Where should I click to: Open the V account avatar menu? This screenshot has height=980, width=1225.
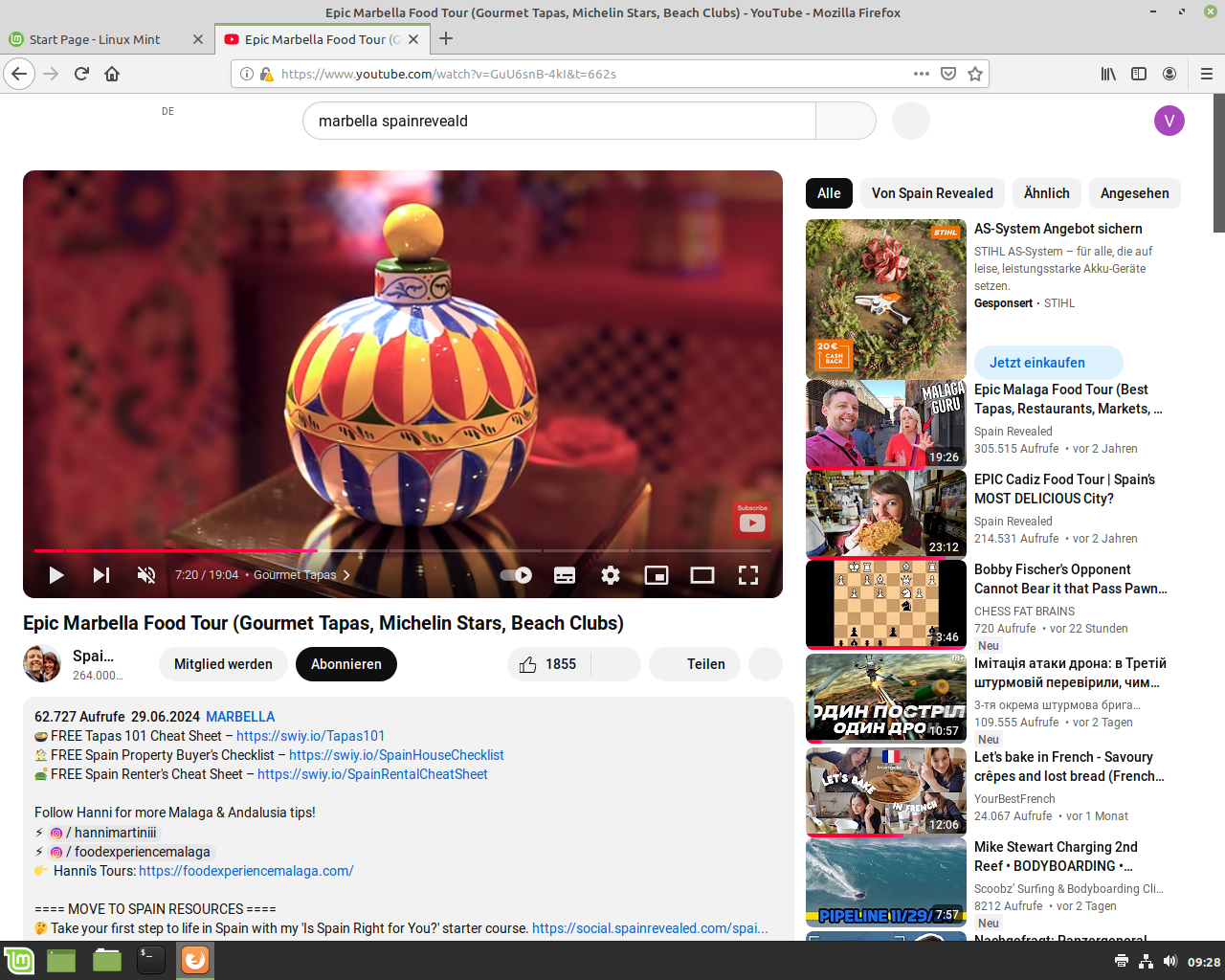(x=1169, y=121)
